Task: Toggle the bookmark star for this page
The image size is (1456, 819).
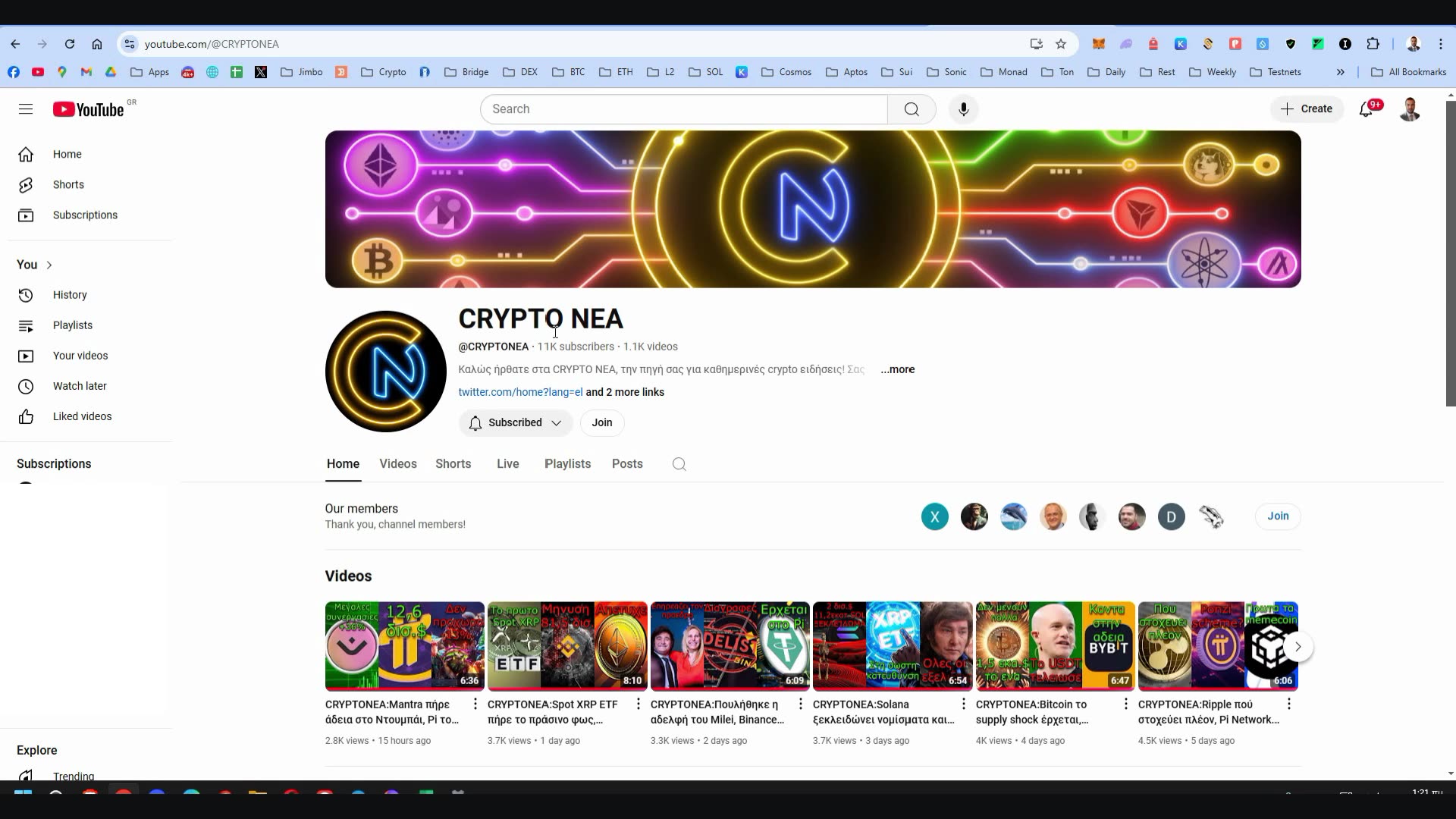Action: [x=1060, y=44]
